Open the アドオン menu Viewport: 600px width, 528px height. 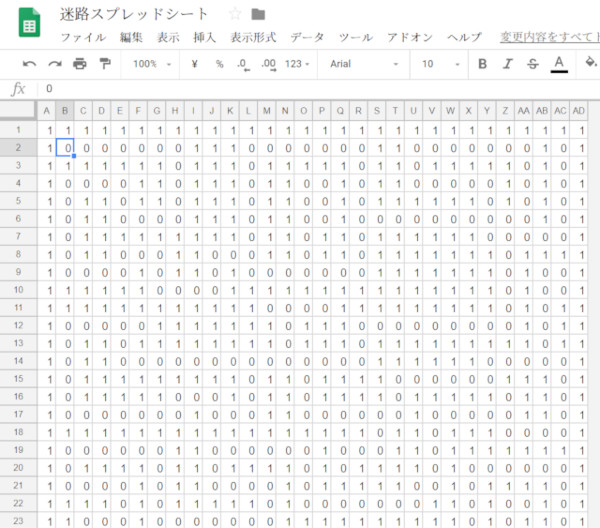pos(409,37)
